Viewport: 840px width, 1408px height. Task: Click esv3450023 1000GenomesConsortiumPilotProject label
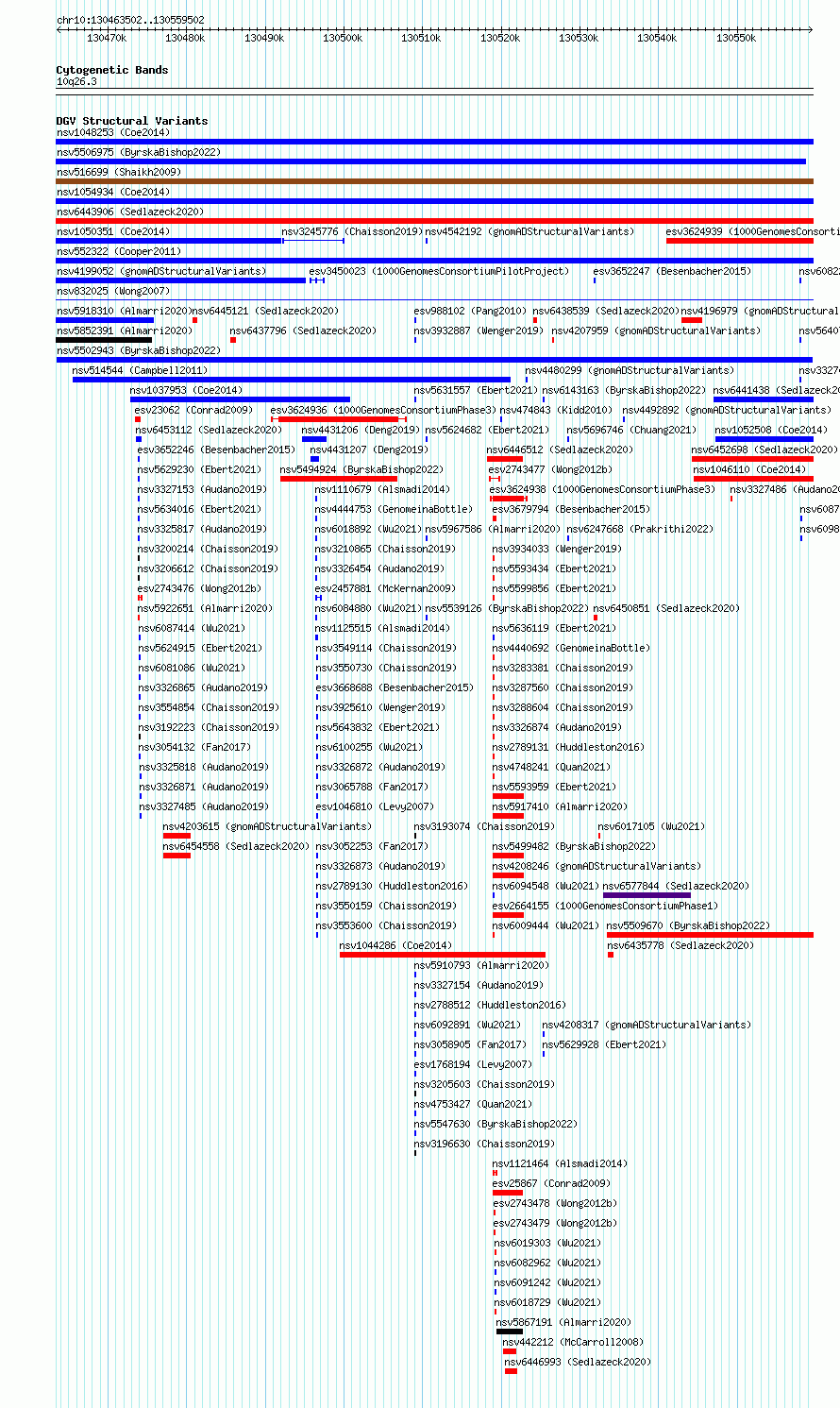[439, 272]
